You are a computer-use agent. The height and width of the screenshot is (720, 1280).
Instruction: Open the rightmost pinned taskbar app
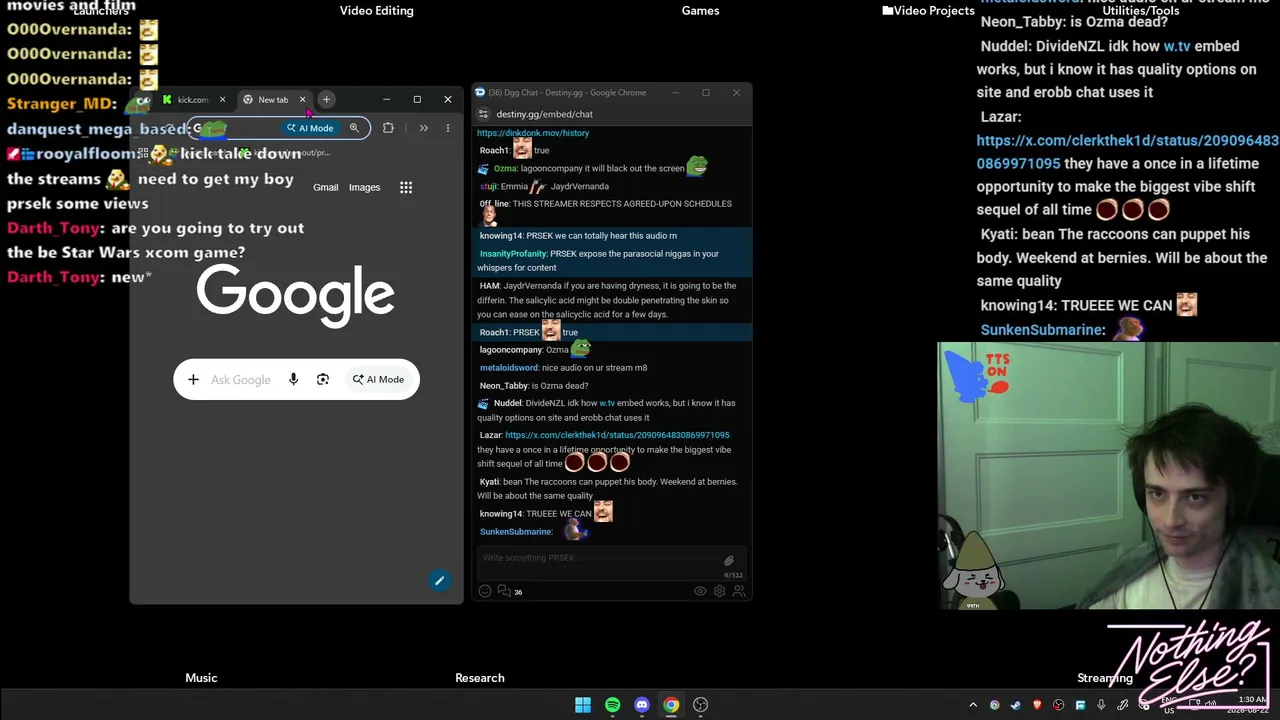pyautogui.click(x=701, y=705)
